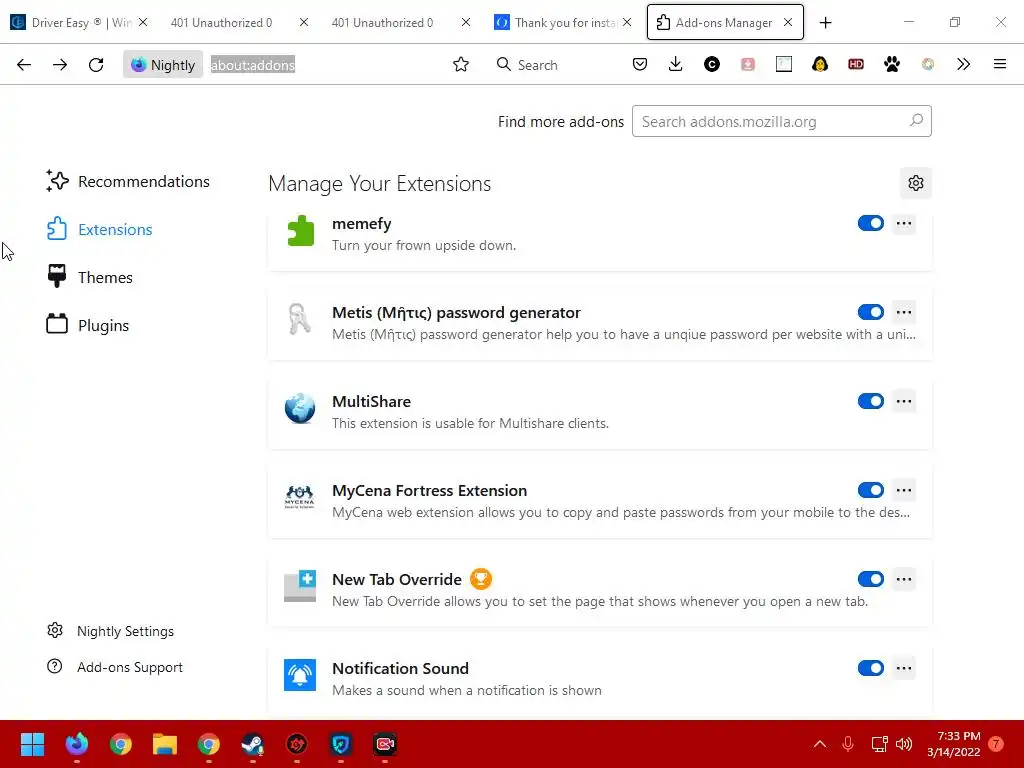The image size is (1024, 768).
Task: Disable the New Tab Override extension
Action: point(871,579)
